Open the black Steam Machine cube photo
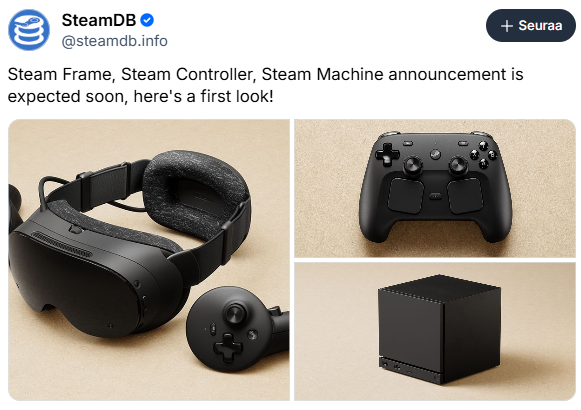 (x=435, y=331)
